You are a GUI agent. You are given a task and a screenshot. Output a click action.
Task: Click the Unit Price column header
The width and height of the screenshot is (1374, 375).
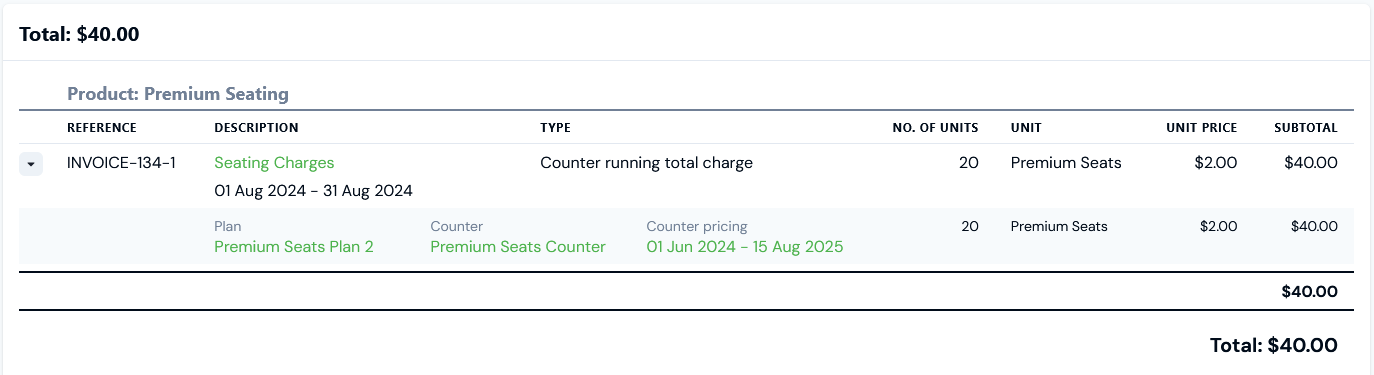click(x=1201, y=128)
